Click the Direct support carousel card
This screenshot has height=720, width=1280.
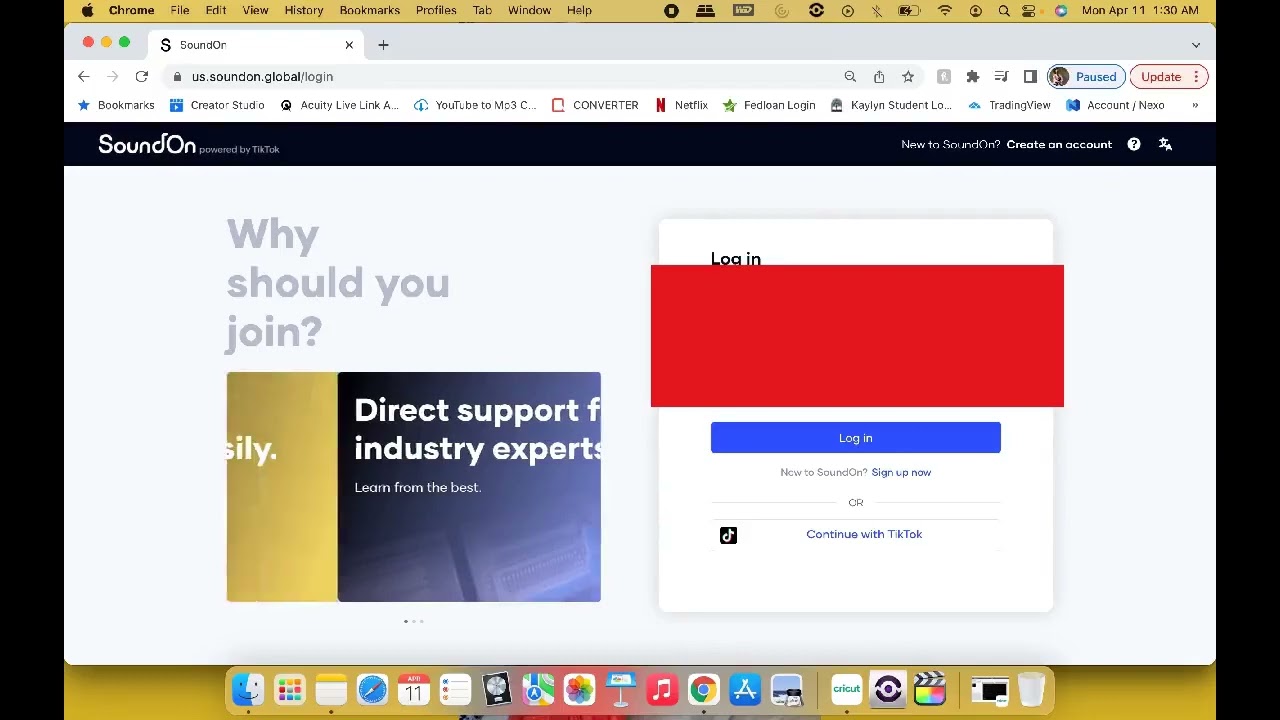click(469, 487)
